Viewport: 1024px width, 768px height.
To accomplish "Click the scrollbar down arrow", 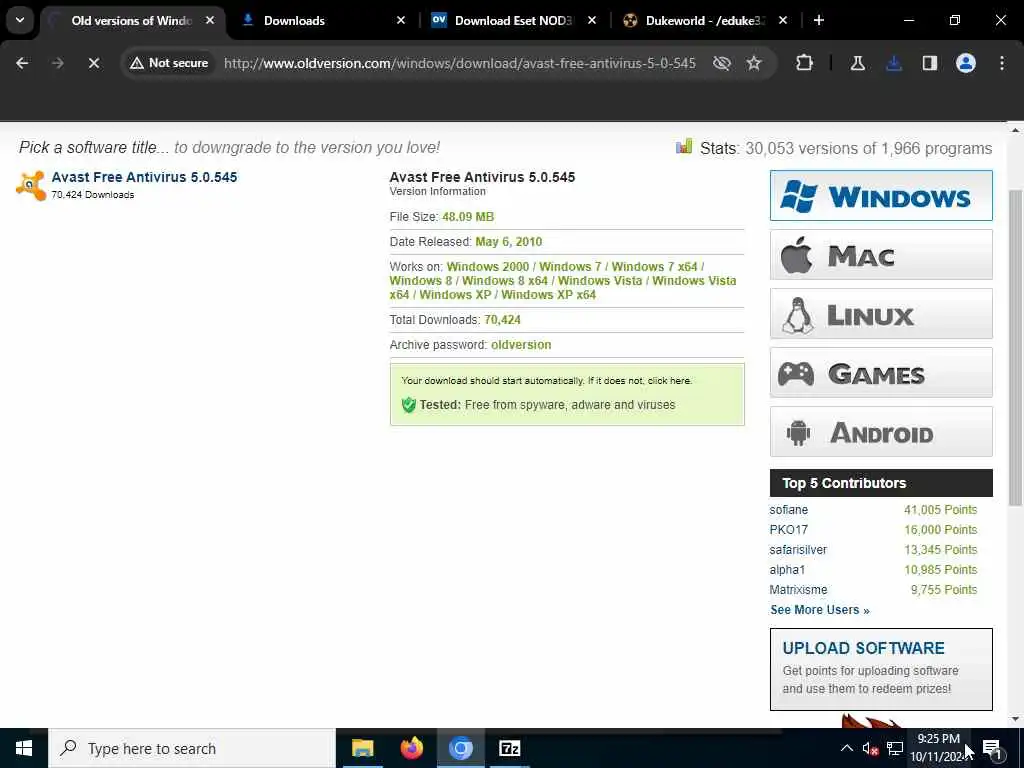I will 1016,719.
